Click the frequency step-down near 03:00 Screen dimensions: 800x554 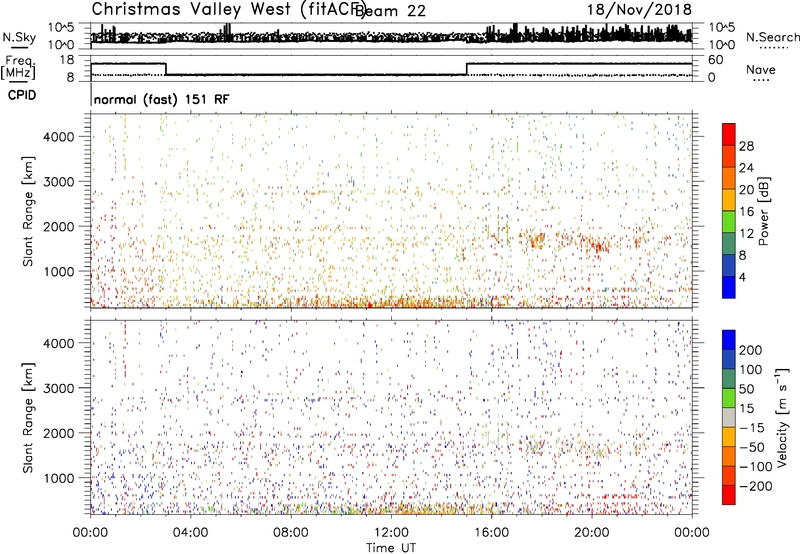(166, 69)
